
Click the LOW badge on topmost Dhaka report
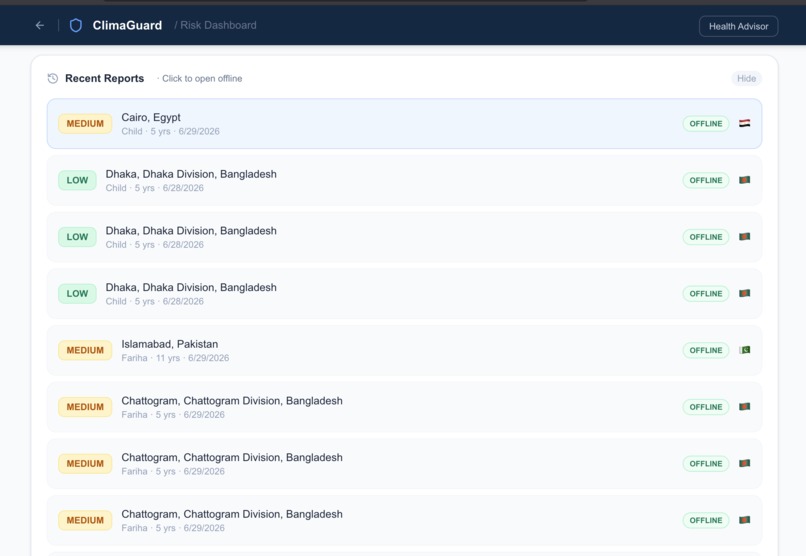coord(77,180)
